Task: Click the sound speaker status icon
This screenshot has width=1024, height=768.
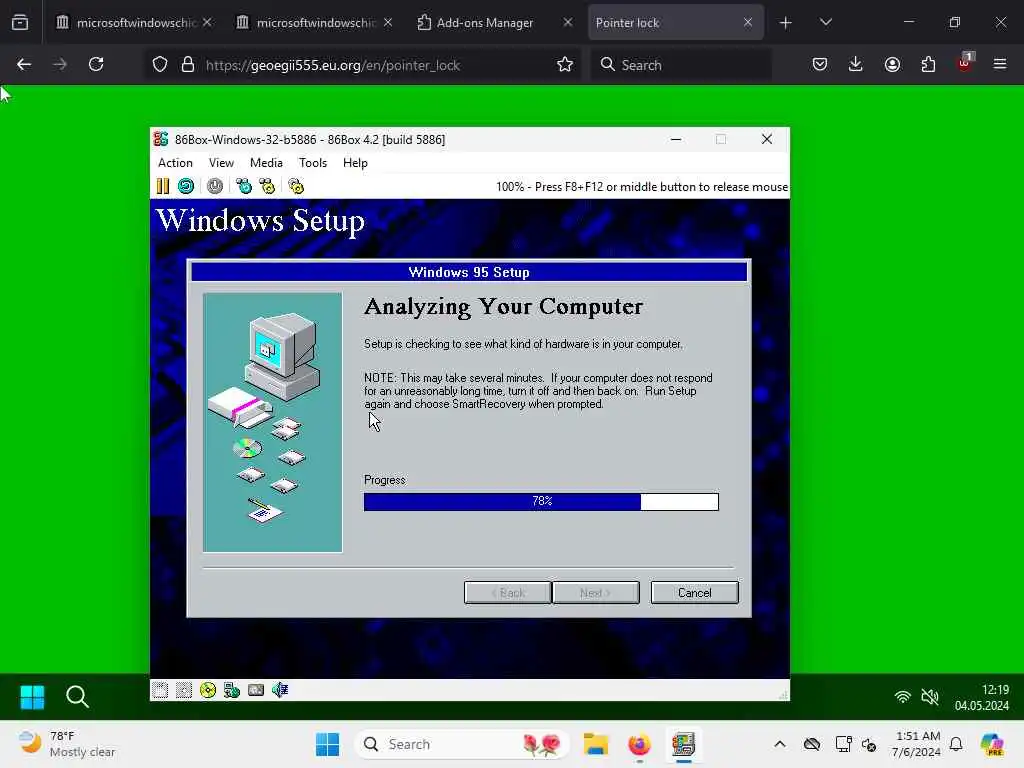Action: [x=280, y=690]
